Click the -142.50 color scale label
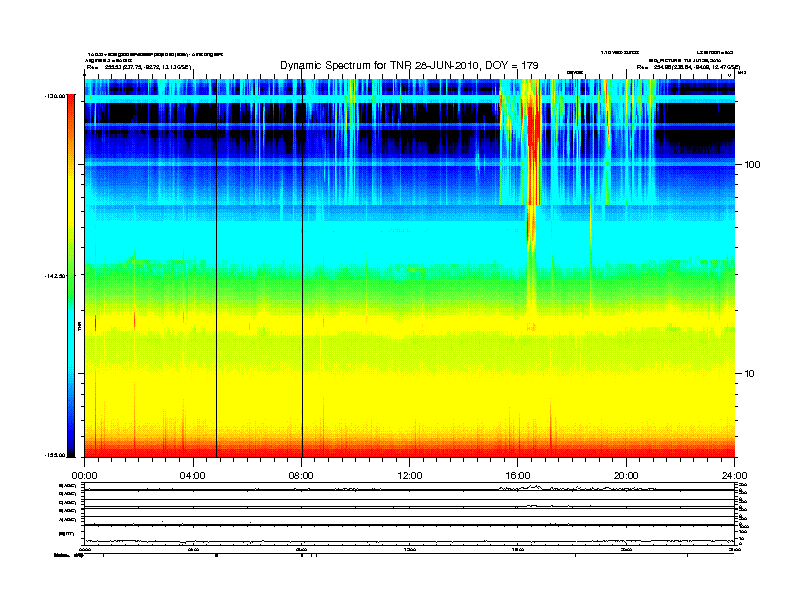This screenshot has width=792, height=612. tap(55, 276)
